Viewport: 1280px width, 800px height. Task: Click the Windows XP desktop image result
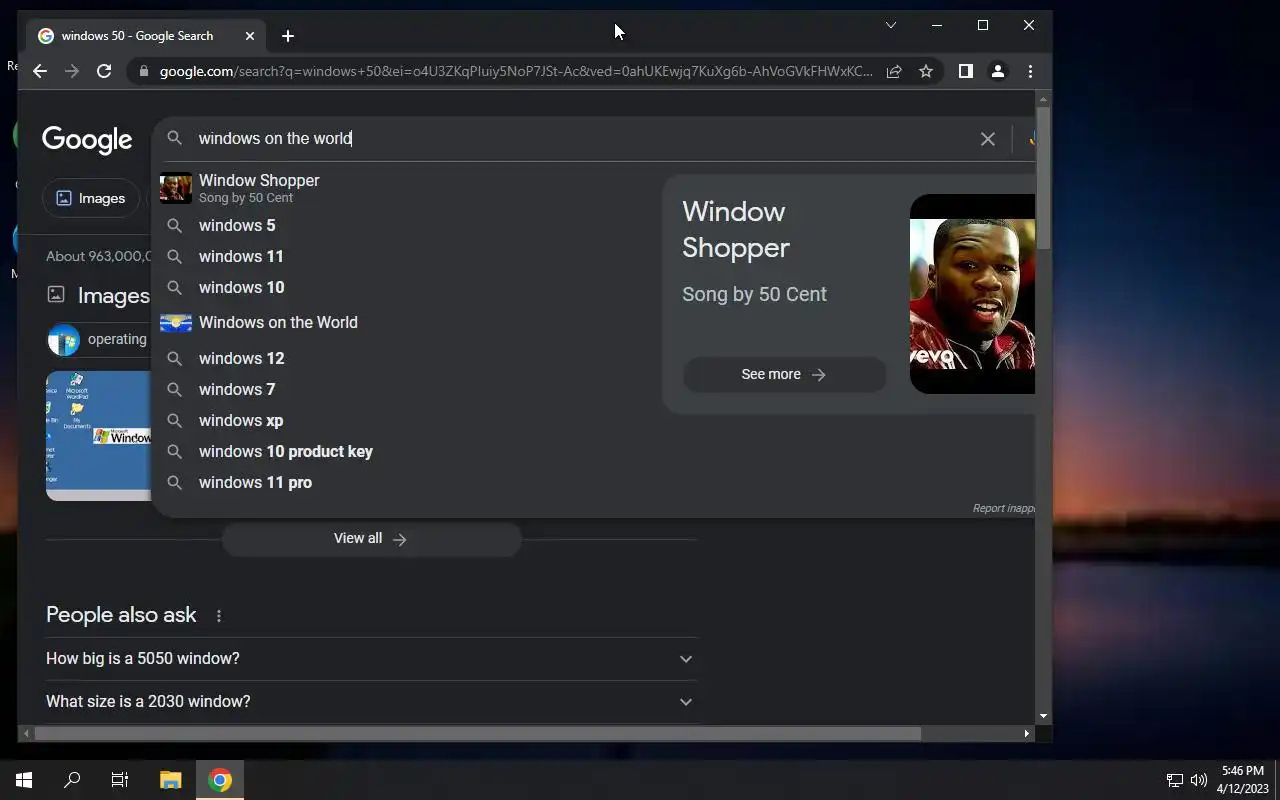(98, 435)
